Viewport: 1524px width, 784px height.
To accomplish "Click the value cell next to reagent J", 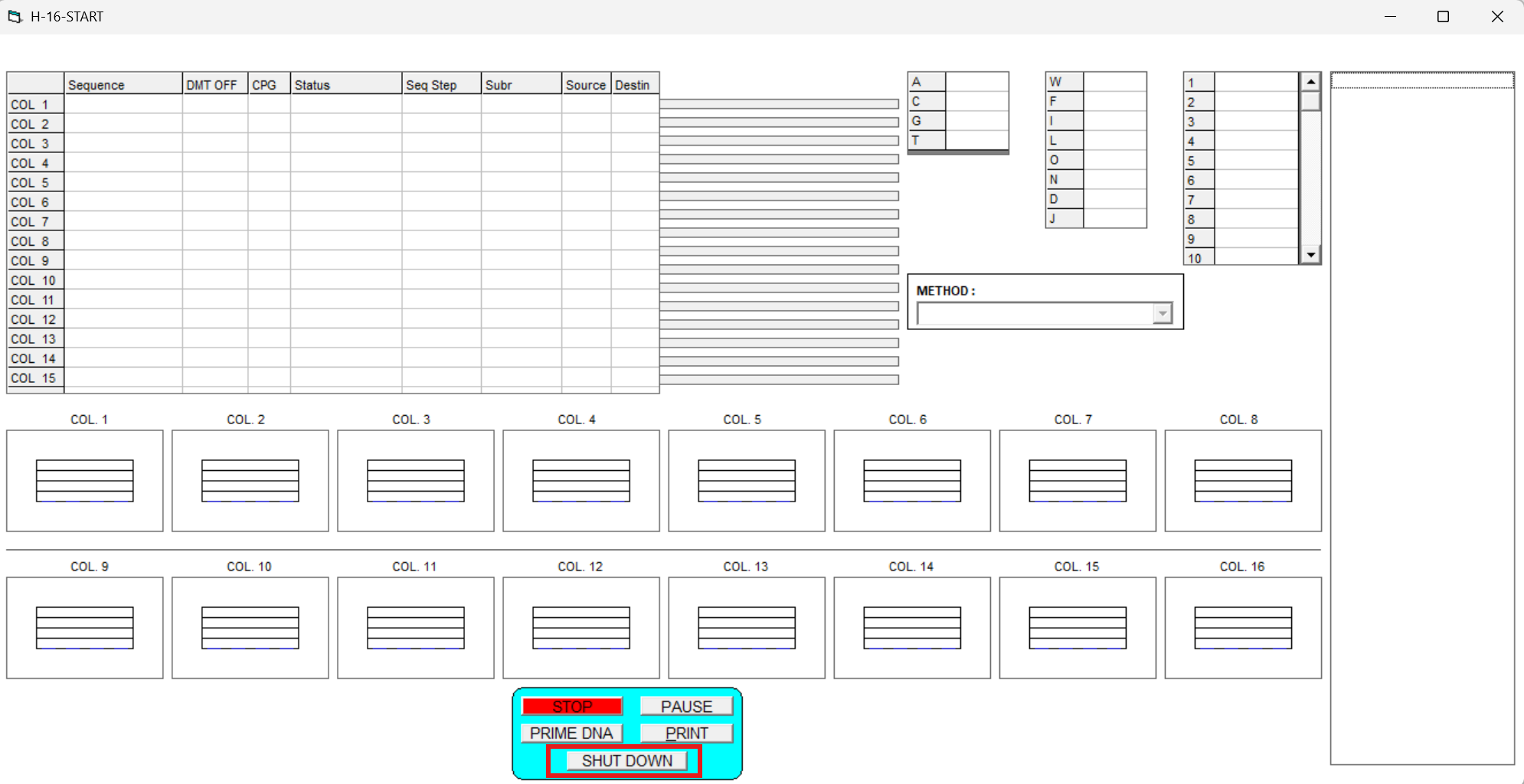I will tap(1114, 218).
